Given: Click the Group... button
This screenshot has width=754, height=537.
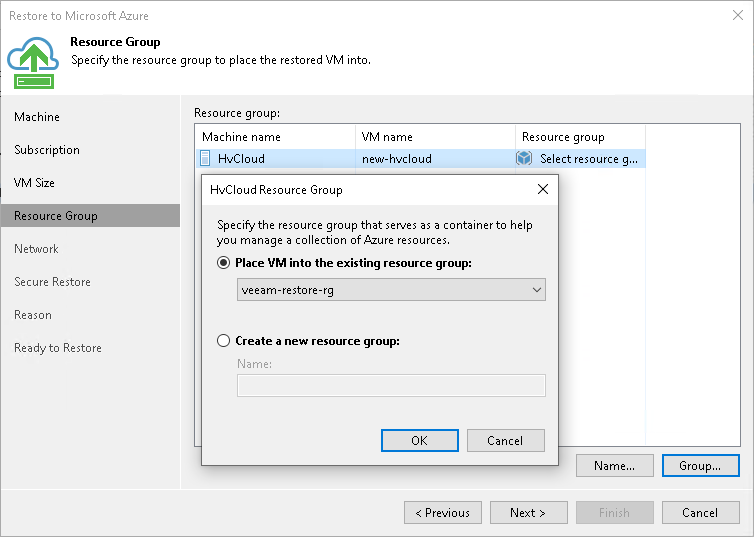Looking at the screenshot, I should 700,466.
